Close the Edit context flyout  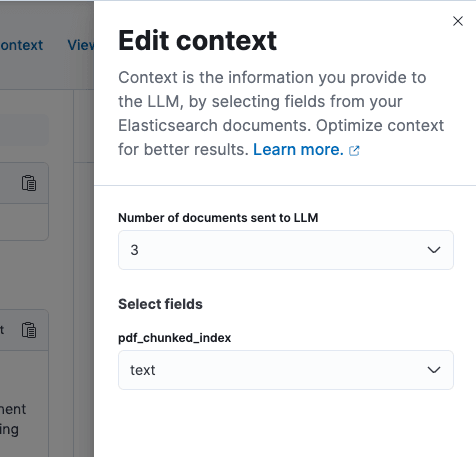tap(458, 21)
